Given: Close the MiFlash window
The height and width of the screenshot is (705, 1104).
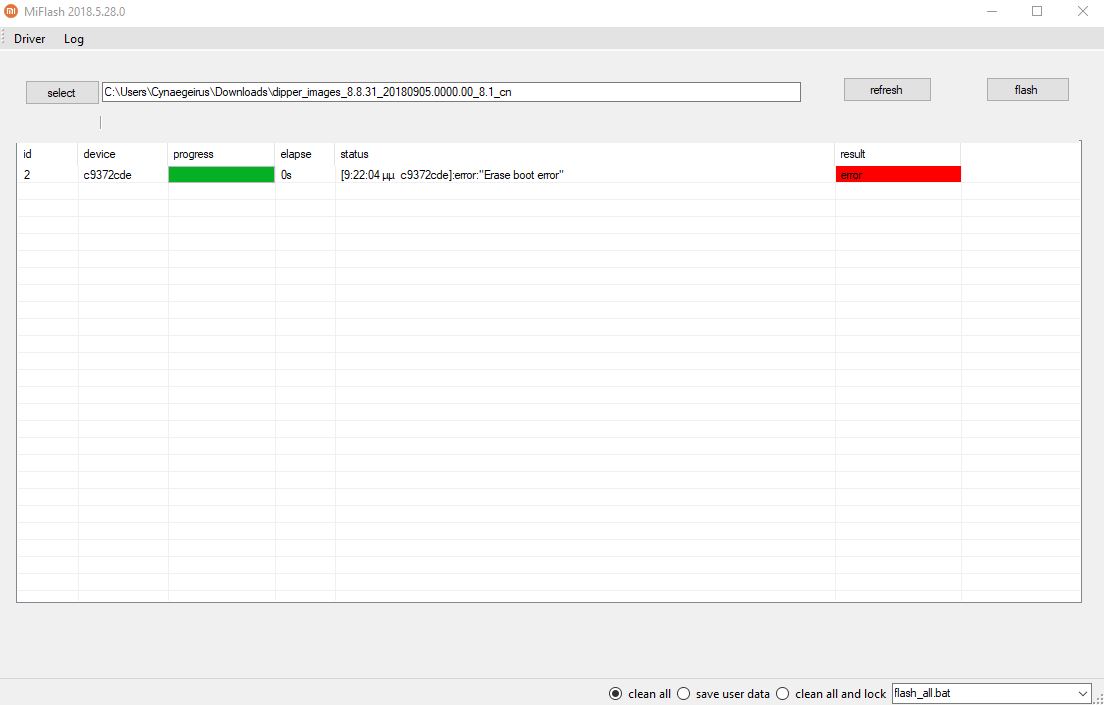Looking at the screenshot, I should pos(1082,11).
